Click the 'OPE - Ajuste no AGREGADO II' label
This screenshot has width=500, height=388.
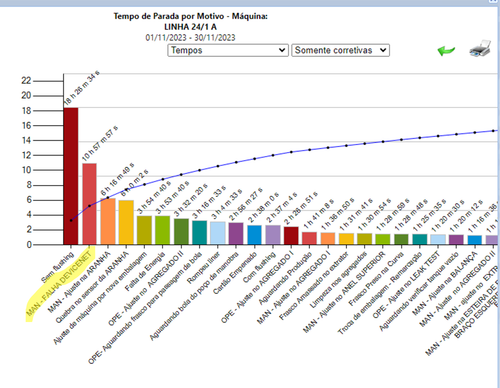click(x=146, y=288)
